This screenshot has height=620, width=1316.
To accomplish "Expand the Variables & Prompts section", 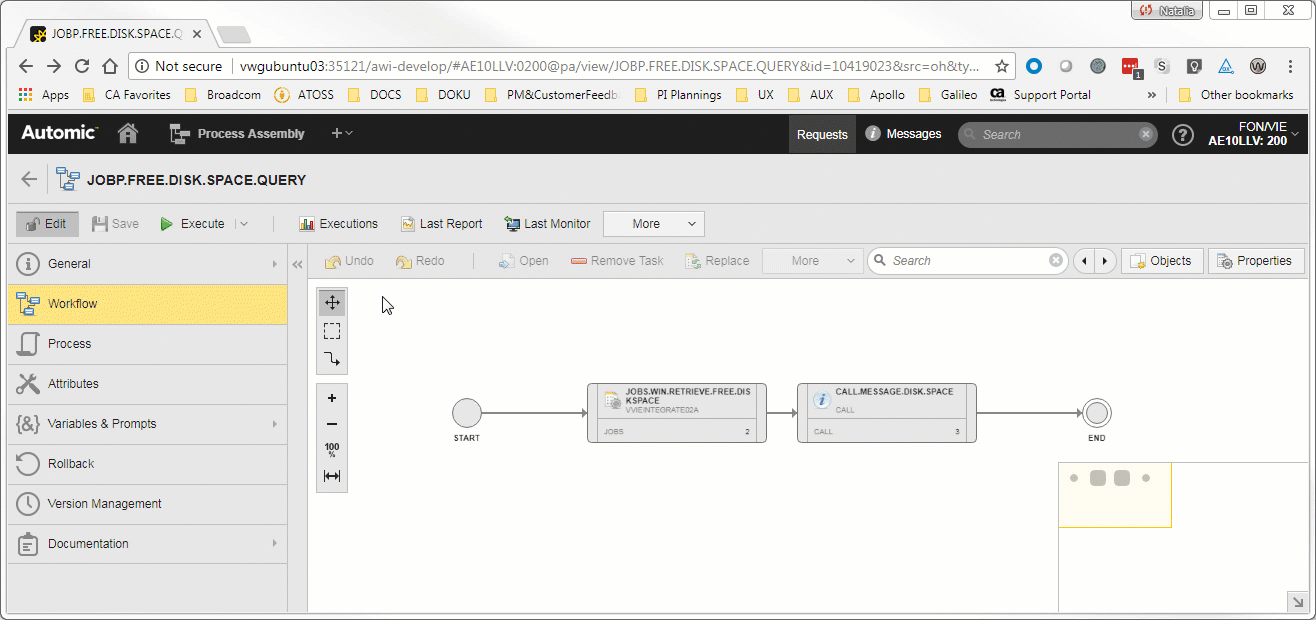I will tap(147, 424).
